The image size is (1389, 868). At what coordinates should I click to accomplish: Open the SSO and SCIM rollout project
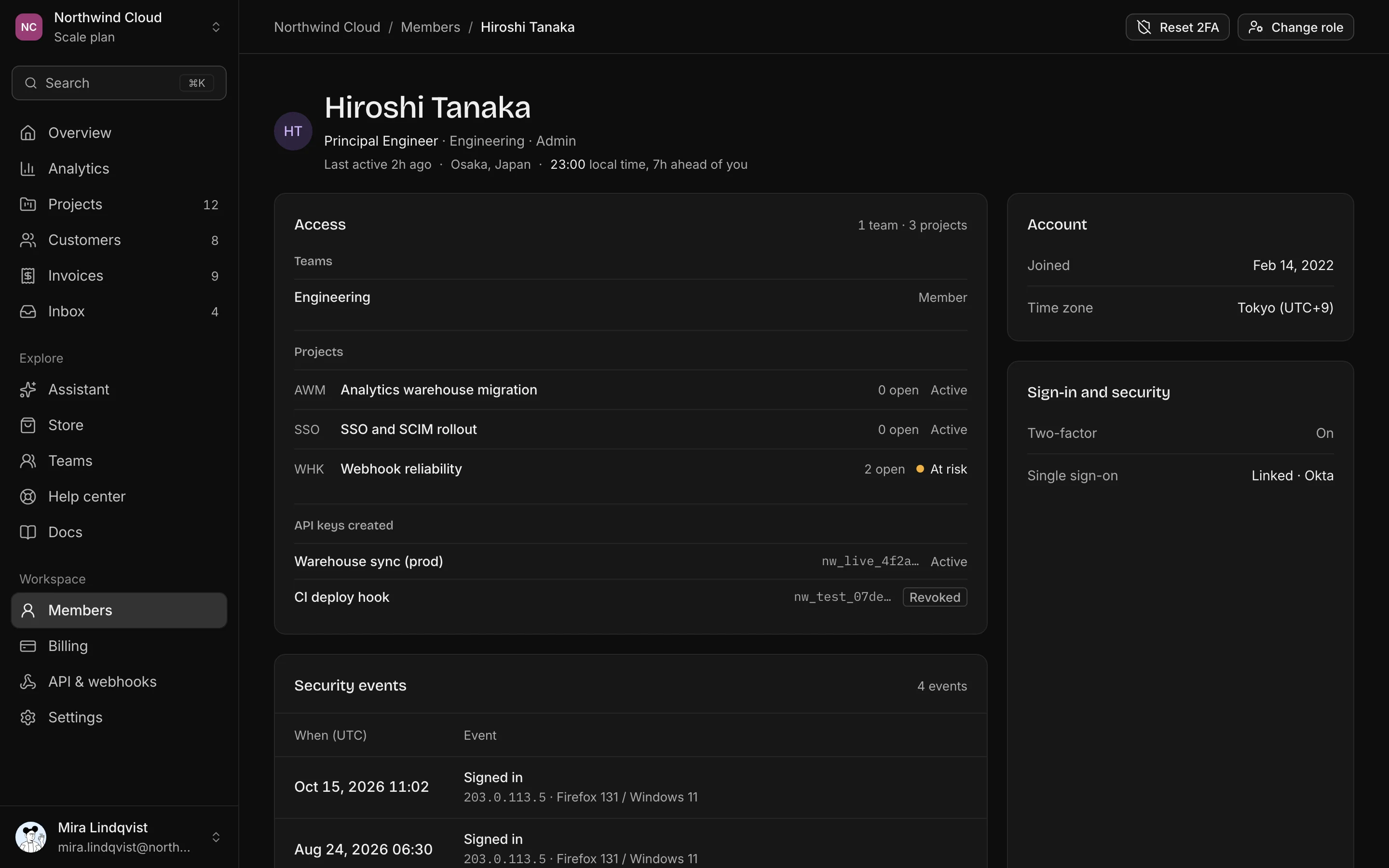tap(630, 429)
